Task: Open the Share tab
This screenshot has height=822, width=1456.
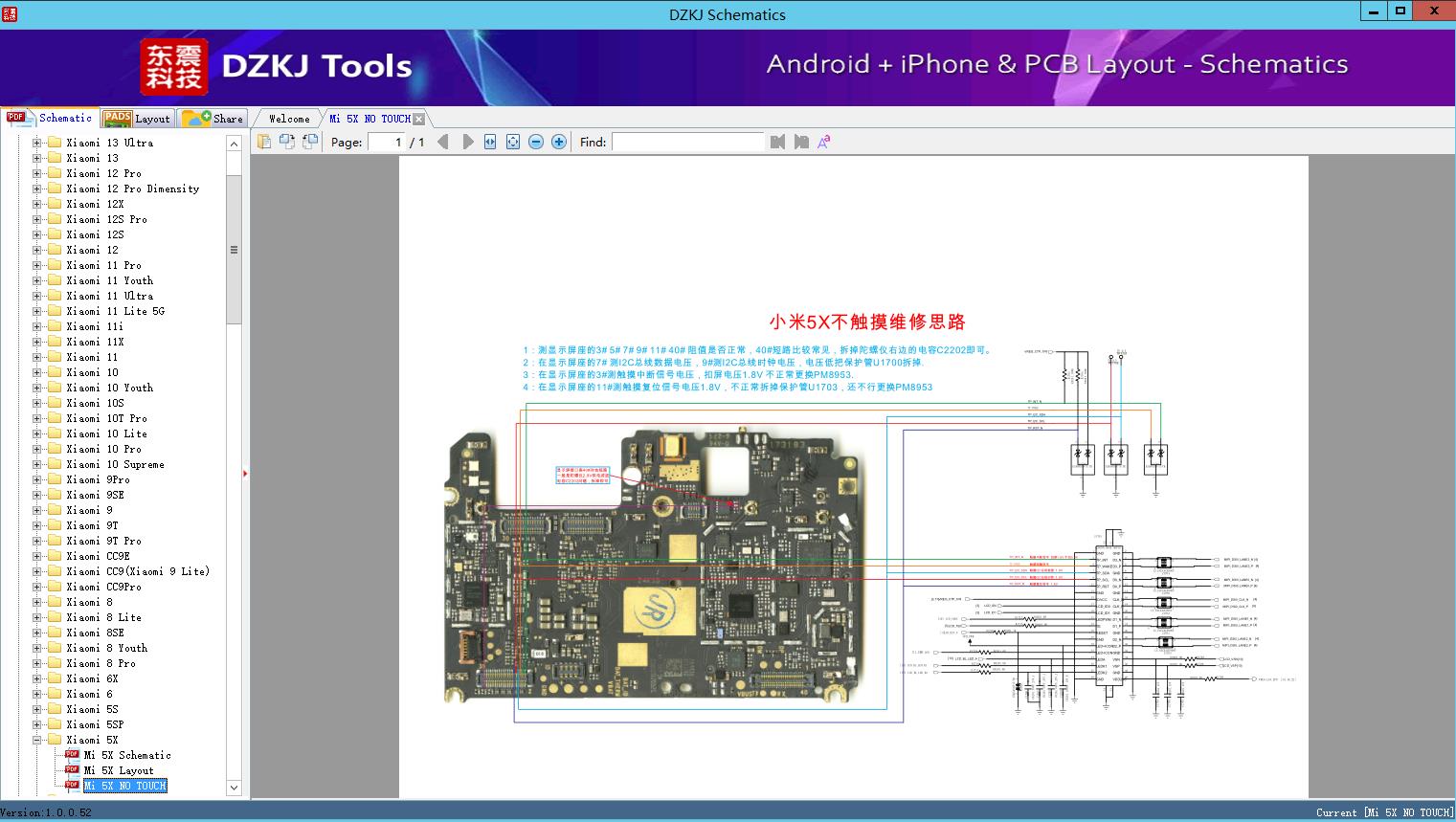Action: click(213, 119)
